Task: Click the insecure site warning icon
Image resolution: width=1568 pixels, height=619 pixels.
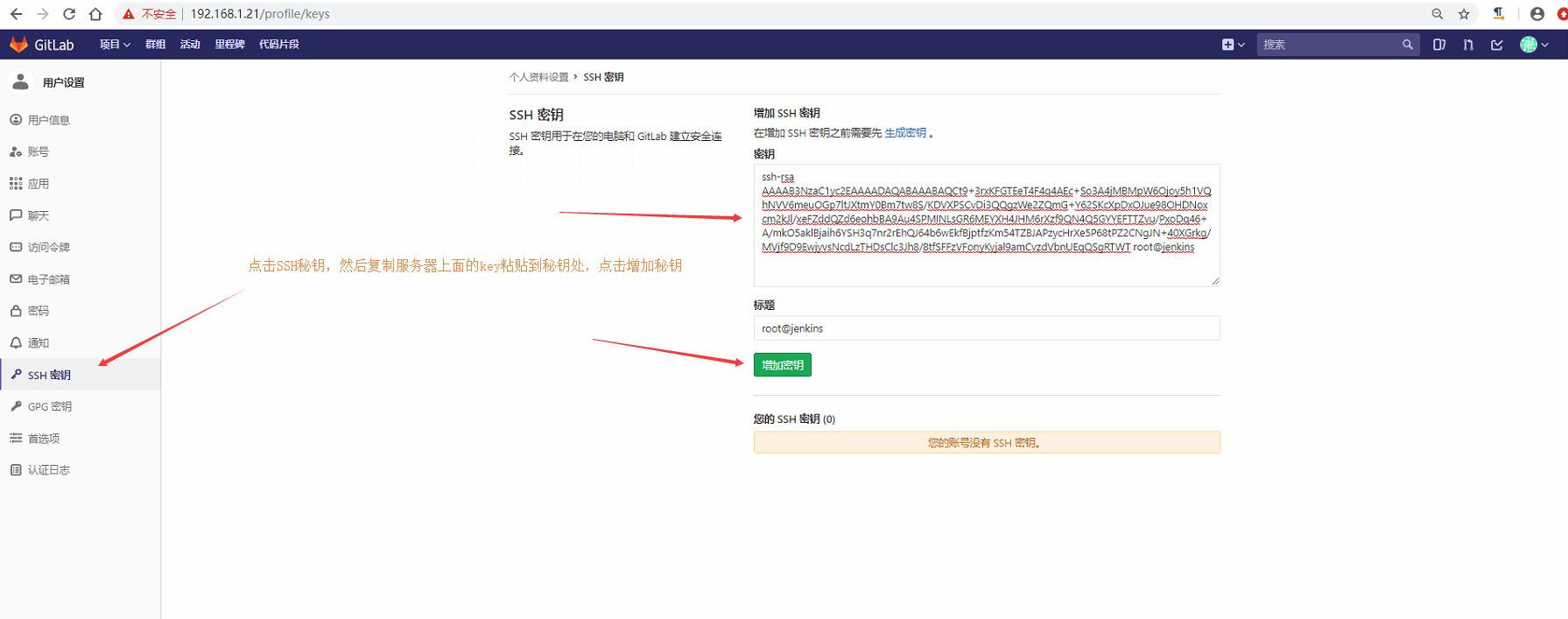Action: pyautogui.click(x=129, y=14)
